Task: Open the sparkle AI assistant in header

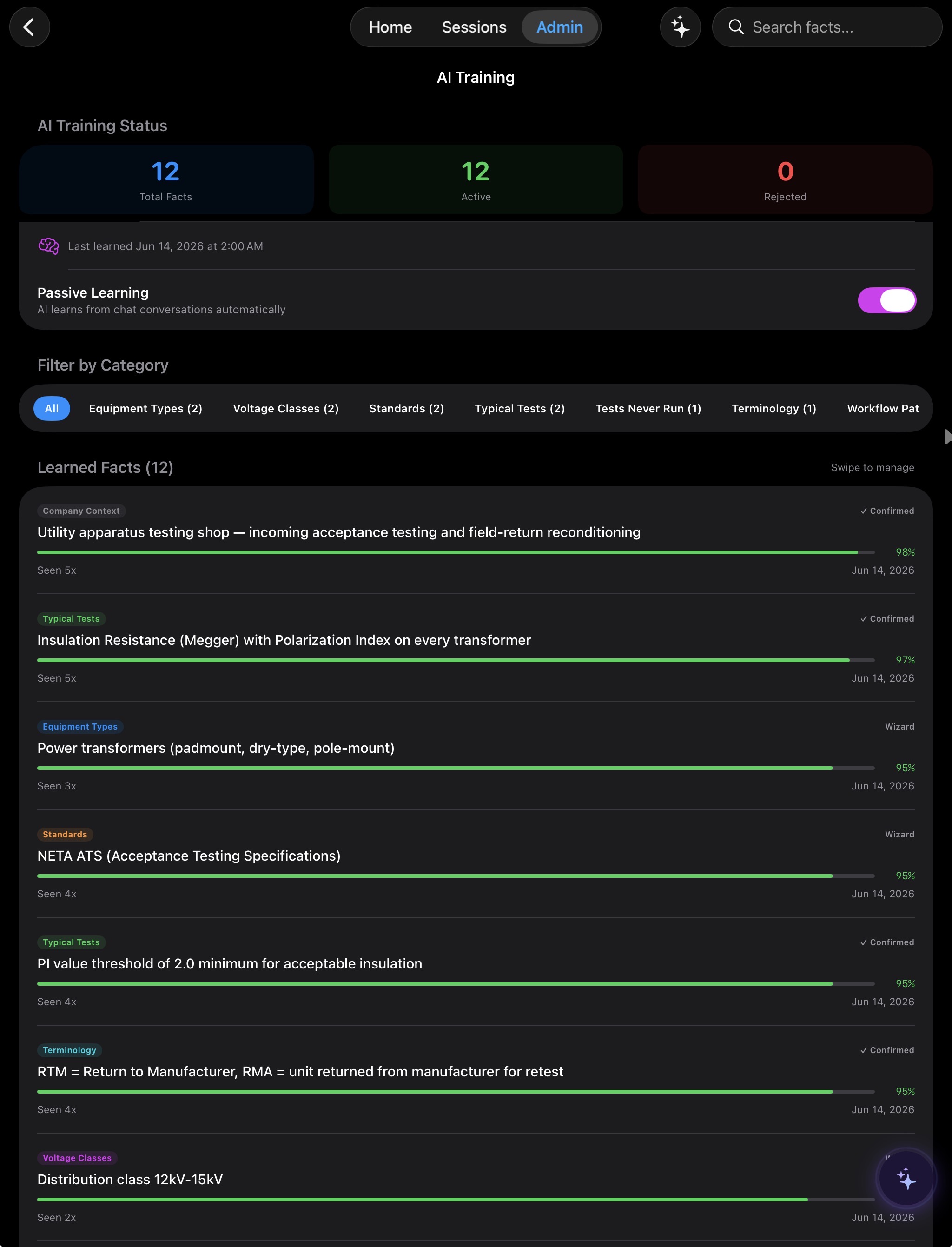Action: [680, 27]
